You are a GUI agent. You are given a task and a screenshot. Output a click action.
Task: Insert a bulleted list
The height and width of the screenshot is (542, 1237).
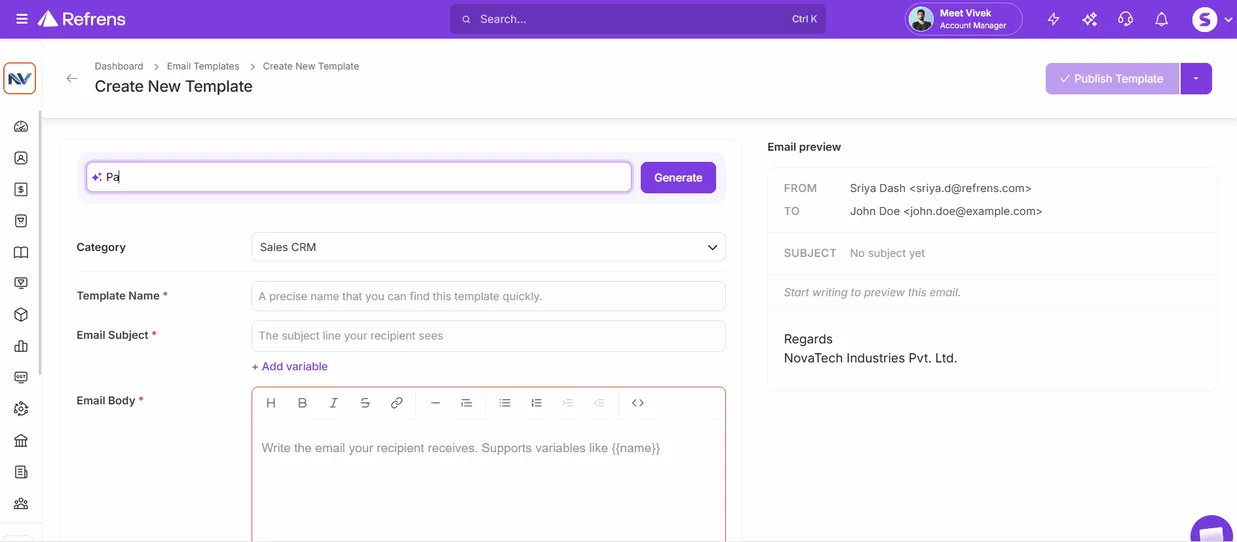tap(505, 403)
